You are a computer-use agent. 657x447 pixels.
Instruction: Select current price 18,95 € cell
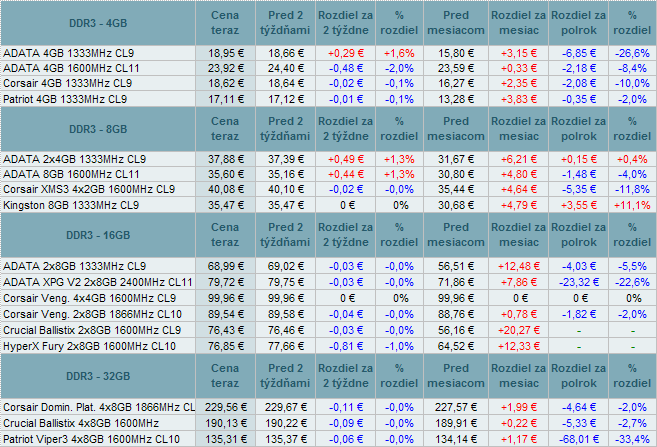226,53
